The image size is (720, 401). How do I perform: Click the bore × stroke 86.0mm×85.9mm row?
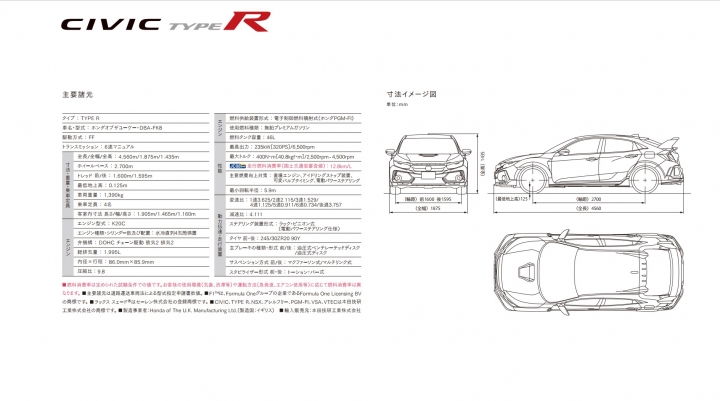pyautogui.click(x=142, y=262)
